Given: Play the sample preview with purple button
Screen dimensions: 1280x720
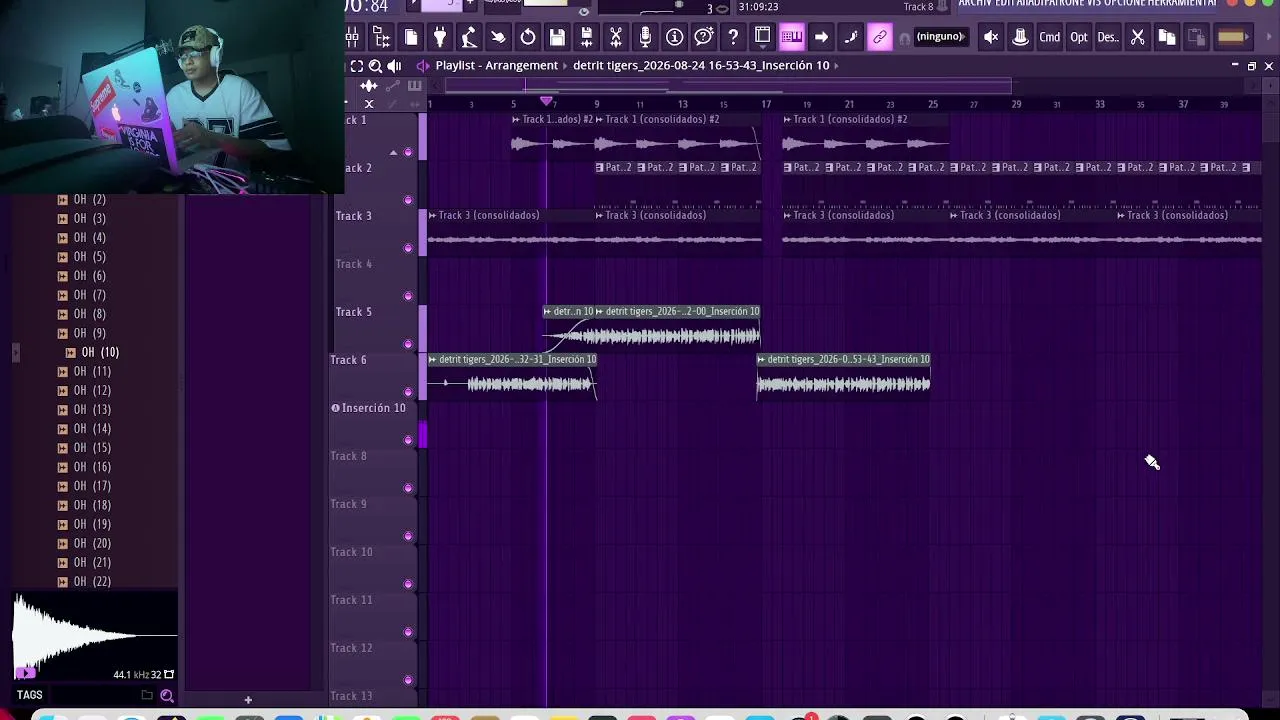Looking at the screenshot, I should [26, 673].
